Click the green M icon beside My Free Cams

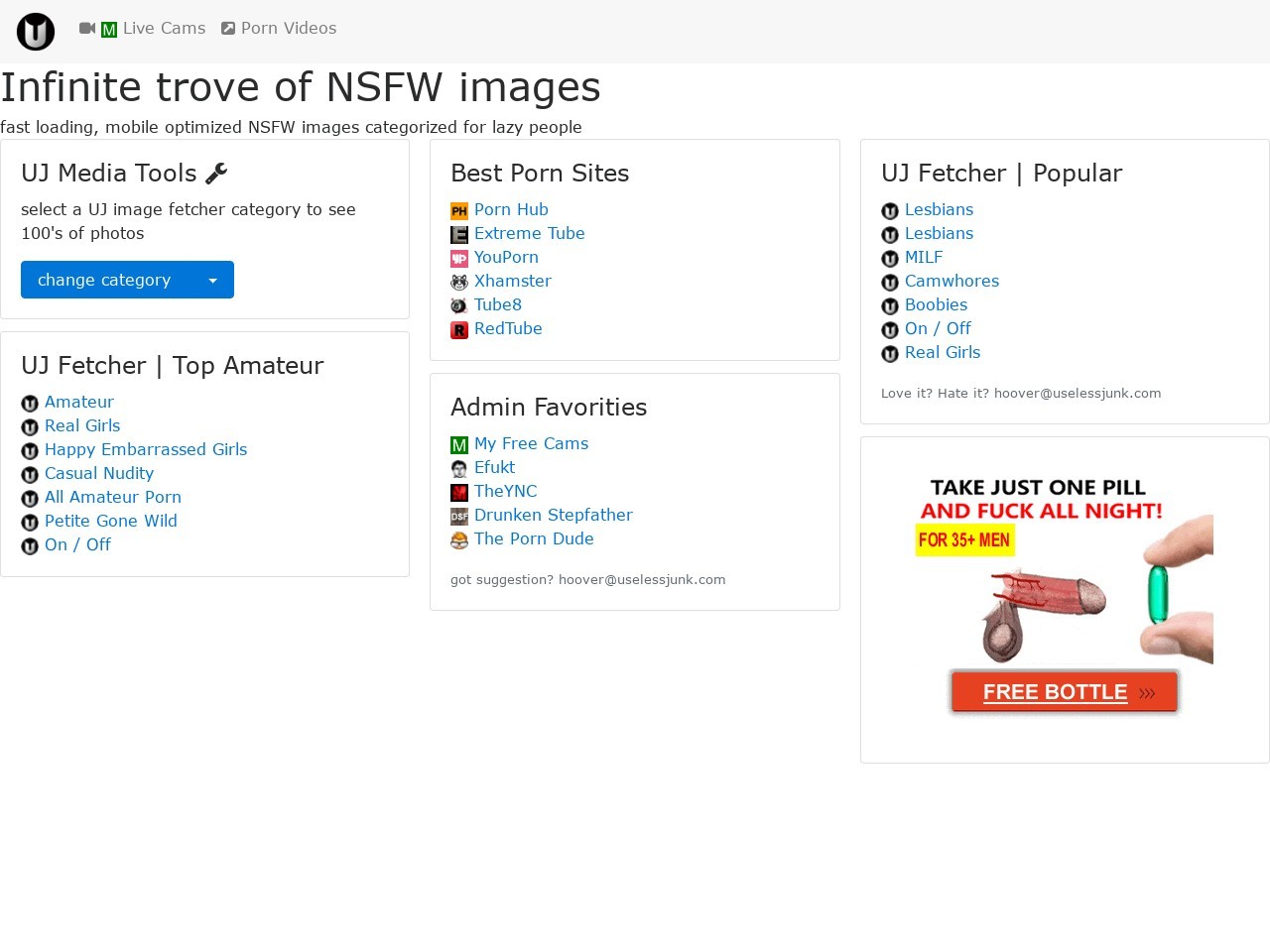click(x=459, y=445)
